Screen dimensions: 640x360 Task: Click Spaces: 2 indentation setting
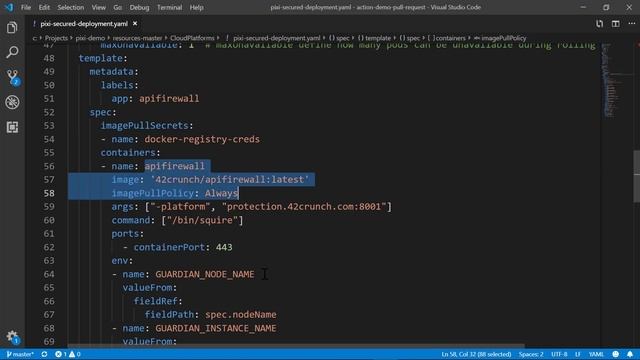pyautogui.click(x=531, y=354)
